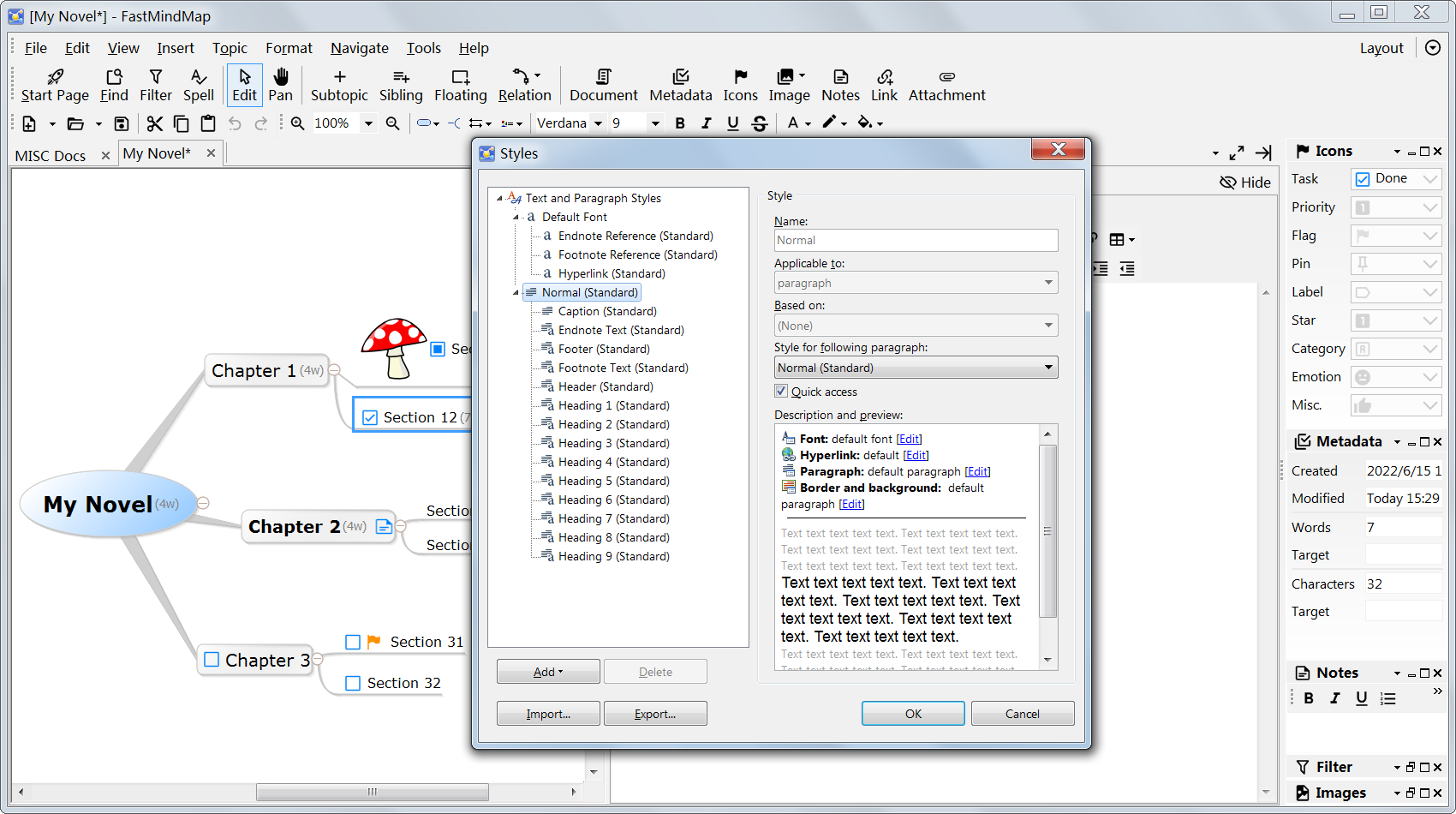Insert an Image
Screen dimensions: 1456x814
click(790, 86)
